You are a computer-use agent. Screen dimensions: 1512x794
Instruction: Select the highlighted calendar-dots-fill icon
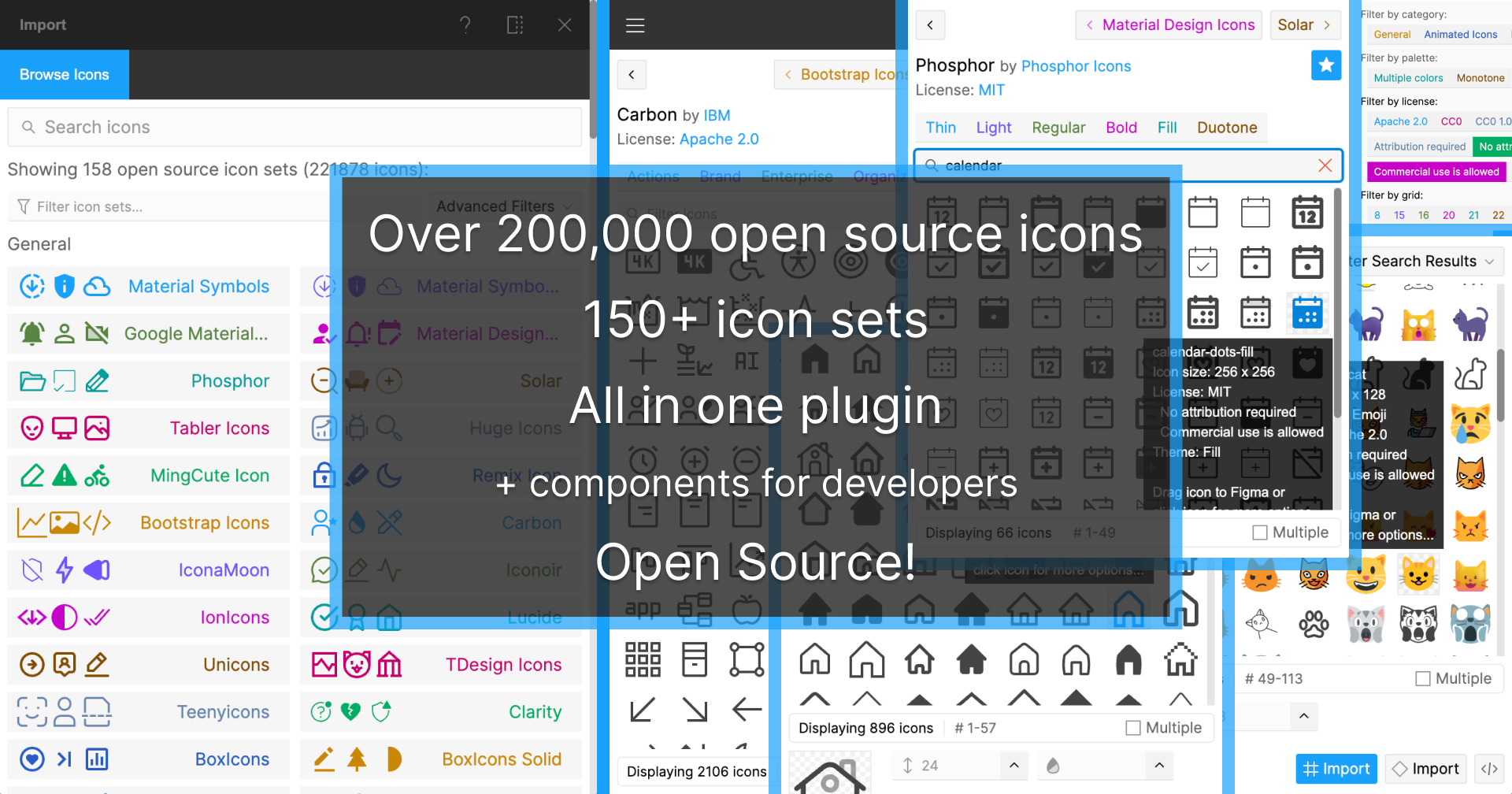(1307, 313)
